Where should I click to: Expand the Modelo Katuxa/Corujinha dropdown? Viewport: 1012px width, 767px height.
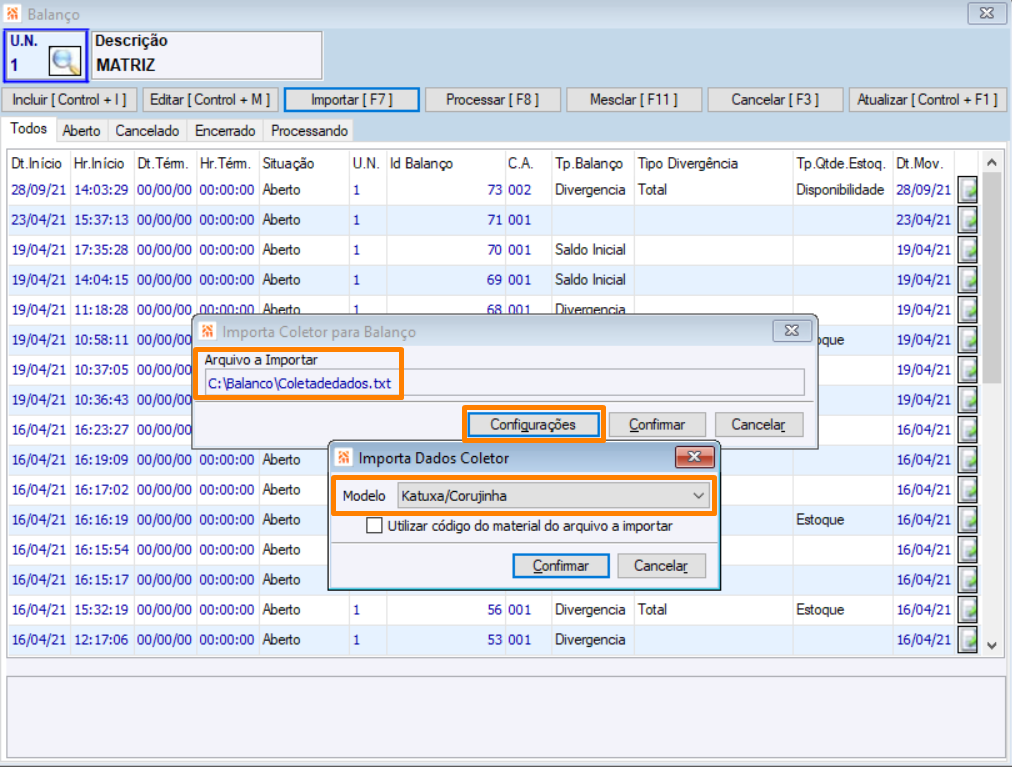pyautogui.click(x=698, y=496)
